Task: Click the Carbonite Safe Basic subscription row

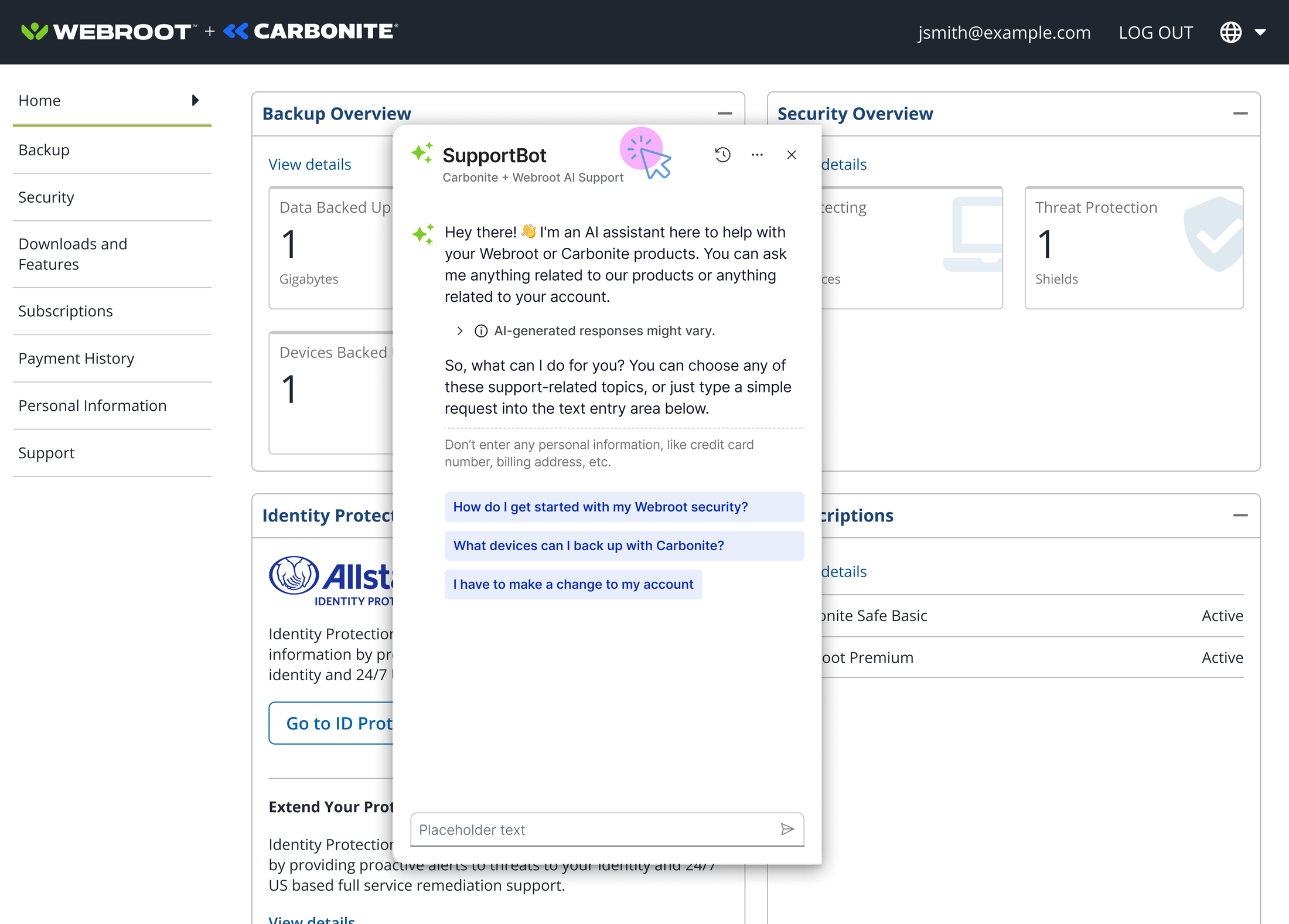Action: [1032, 616]
